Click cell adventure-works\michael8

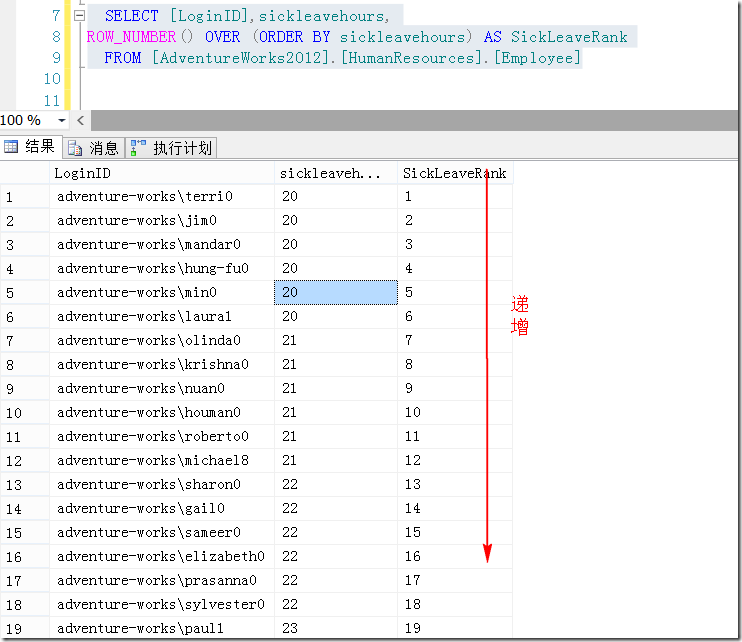point(161,460)
